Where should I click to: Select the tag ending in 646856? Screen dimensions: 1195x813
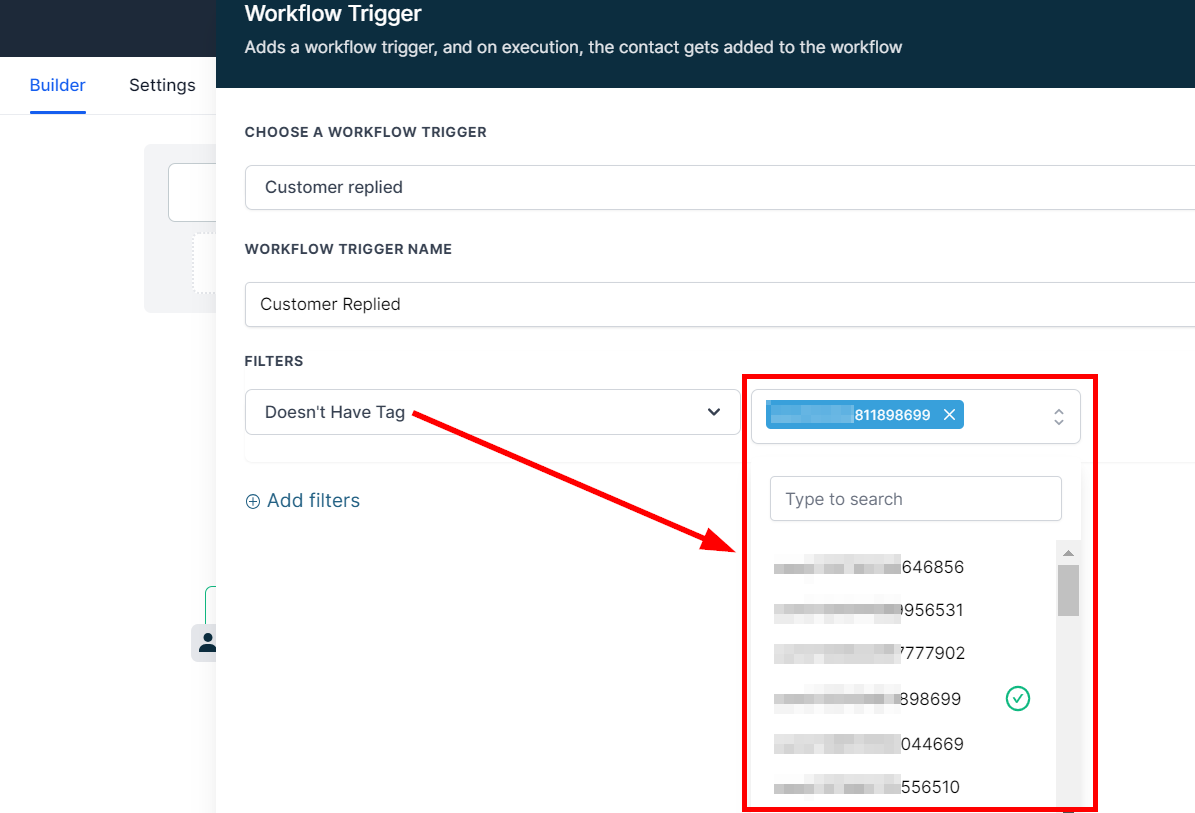pos(869,567)
